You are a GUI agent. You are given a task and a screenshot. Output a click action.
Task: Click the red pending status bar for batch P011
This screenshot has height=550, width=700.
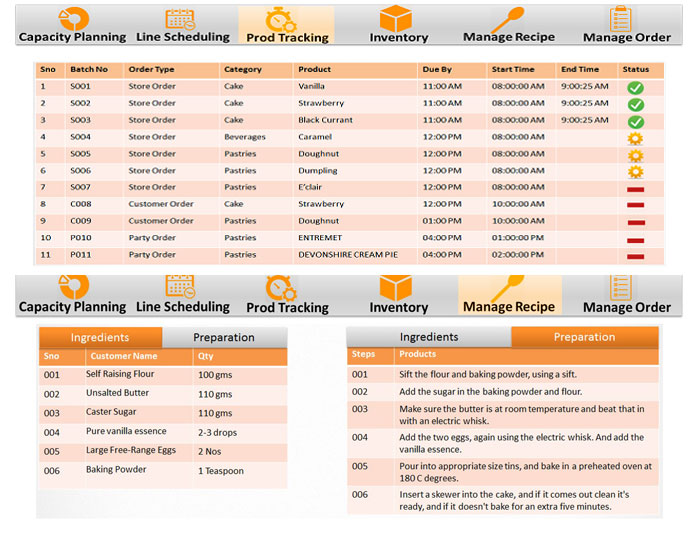[x=636, y=257]
